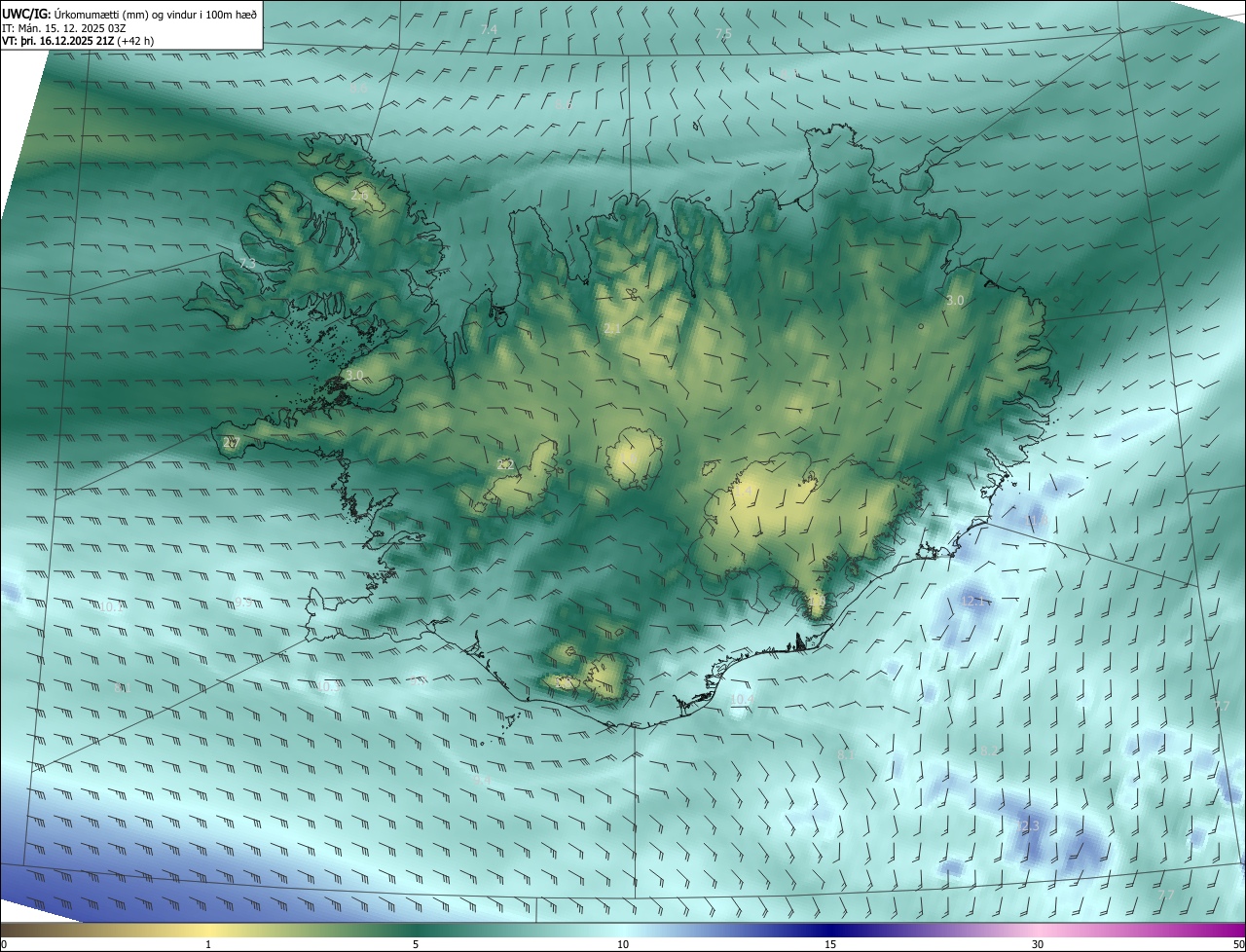Screen dimensions: 1246x952
Task: Click the "7.5" value at the top of the map
Action: click(723, 34)
